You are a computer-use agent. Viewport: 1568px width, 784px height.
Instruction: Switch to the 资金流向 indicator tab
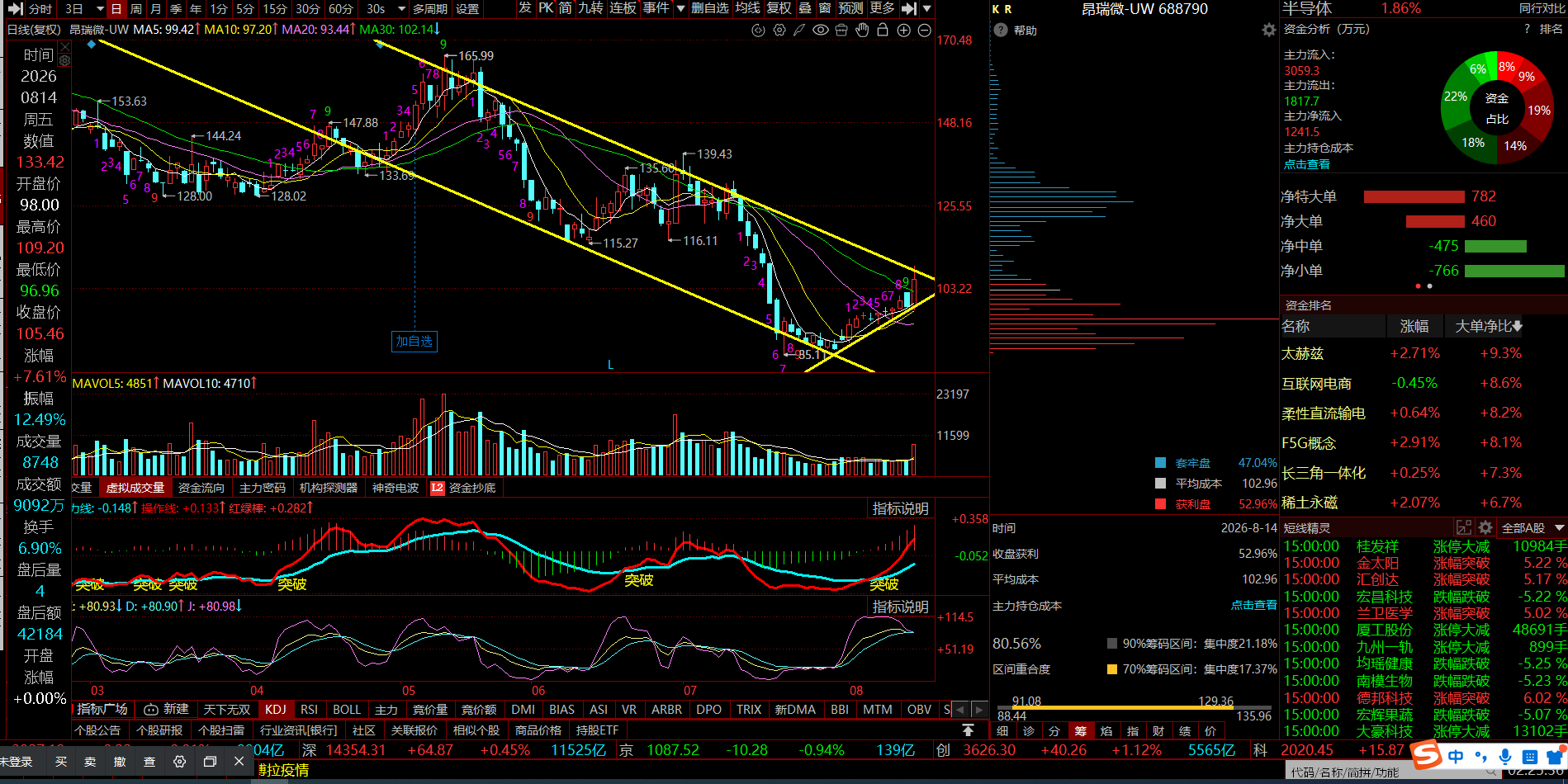point(201,488)
